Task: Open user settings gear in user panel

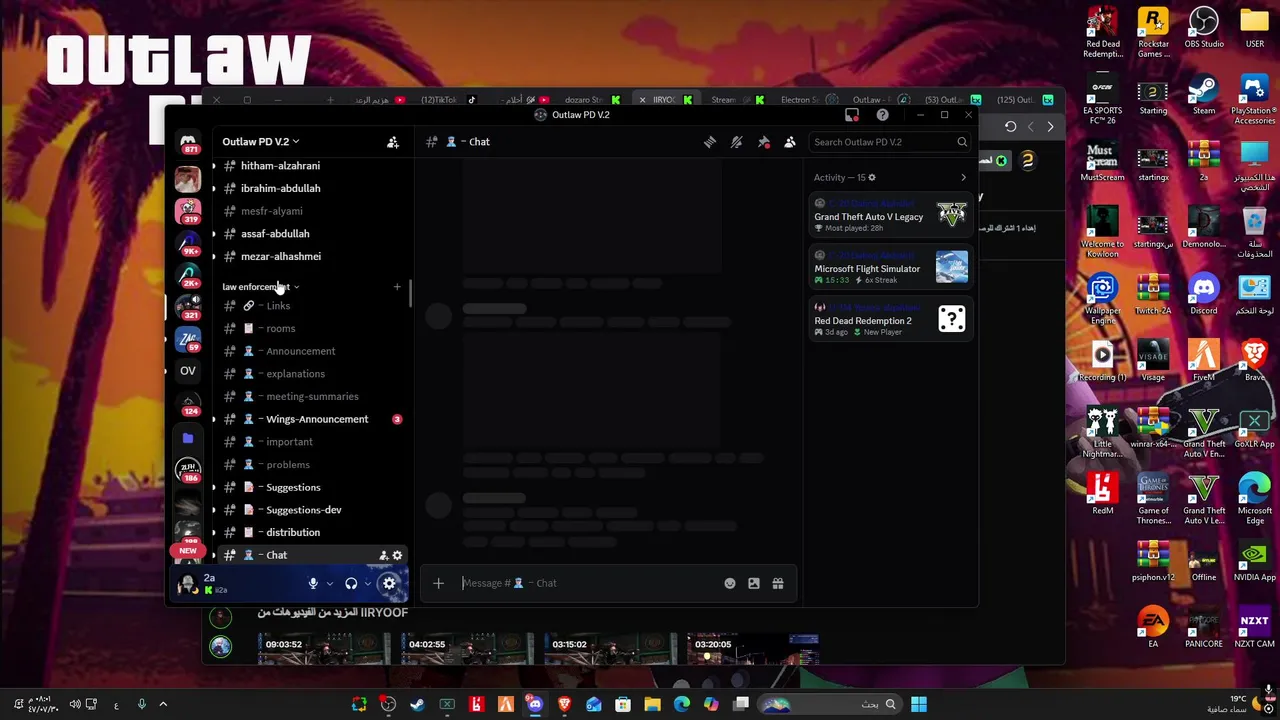Action: [x=389, y=583]
